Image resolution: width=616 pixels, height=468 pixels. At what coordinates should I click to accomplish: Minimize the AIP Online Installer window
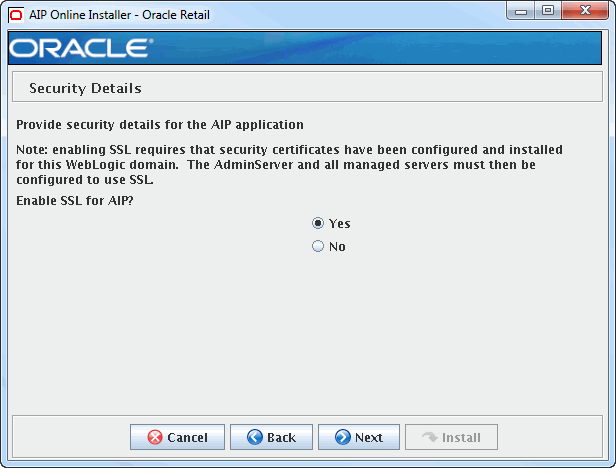tap(521, 11)
